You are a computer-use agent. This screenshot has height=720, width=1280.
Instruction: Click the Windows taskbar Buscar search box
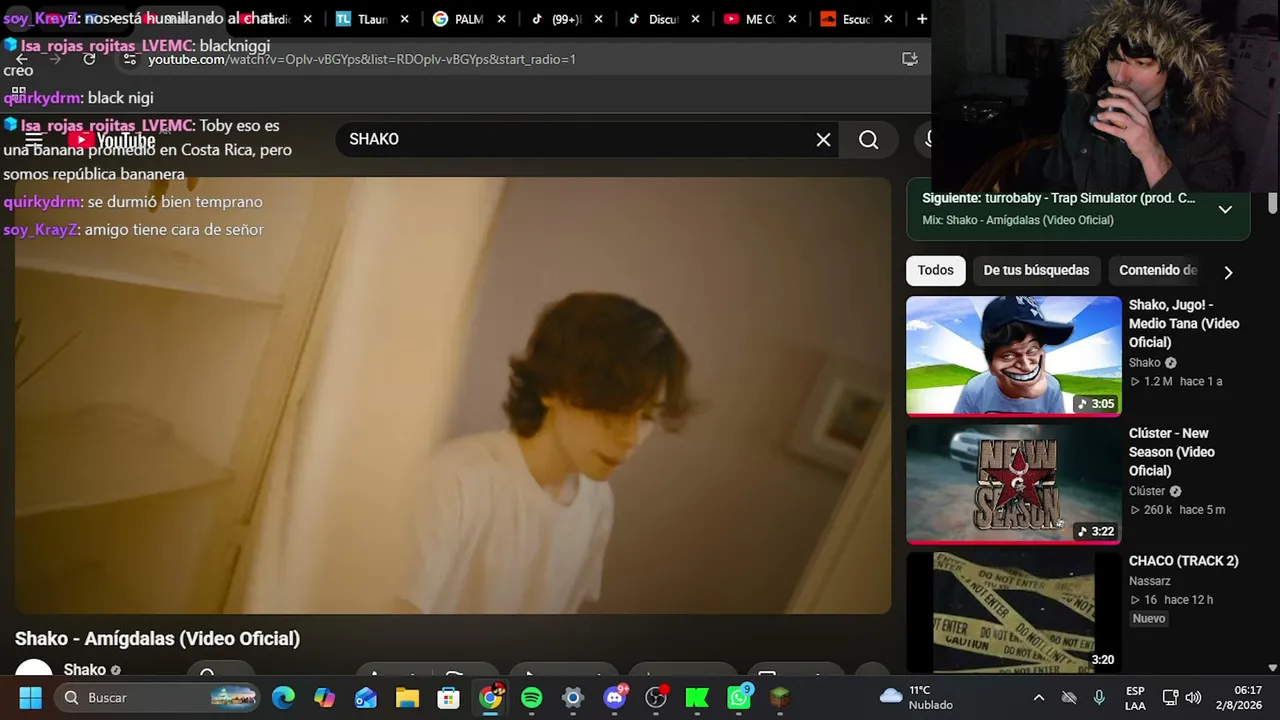(x=158, y=697)
